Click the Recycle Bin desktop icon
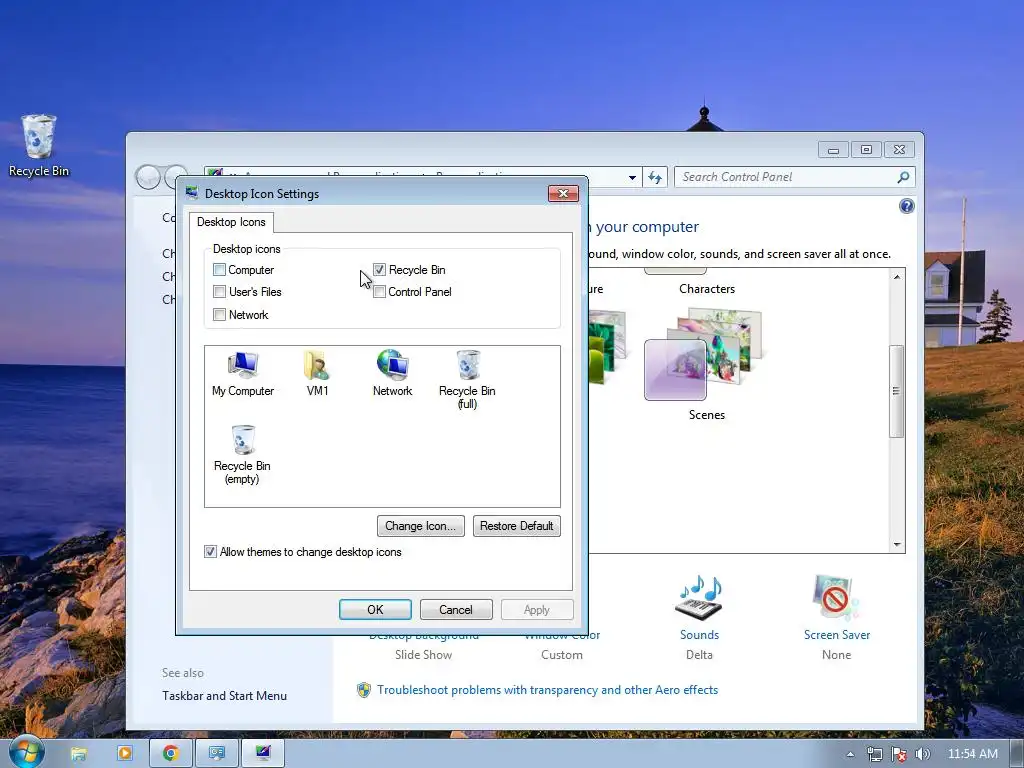 point(39,146)
